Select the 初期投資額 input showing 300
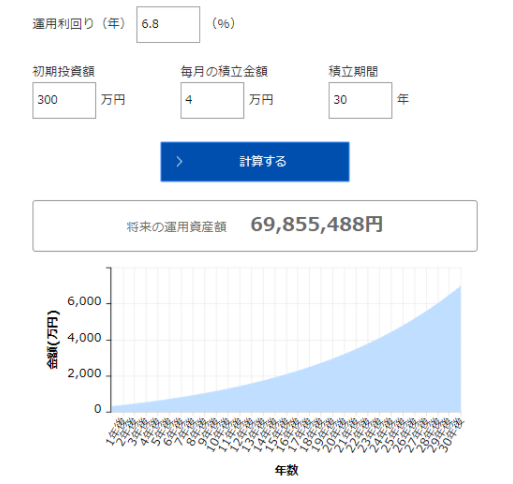 tap(64, 100)
